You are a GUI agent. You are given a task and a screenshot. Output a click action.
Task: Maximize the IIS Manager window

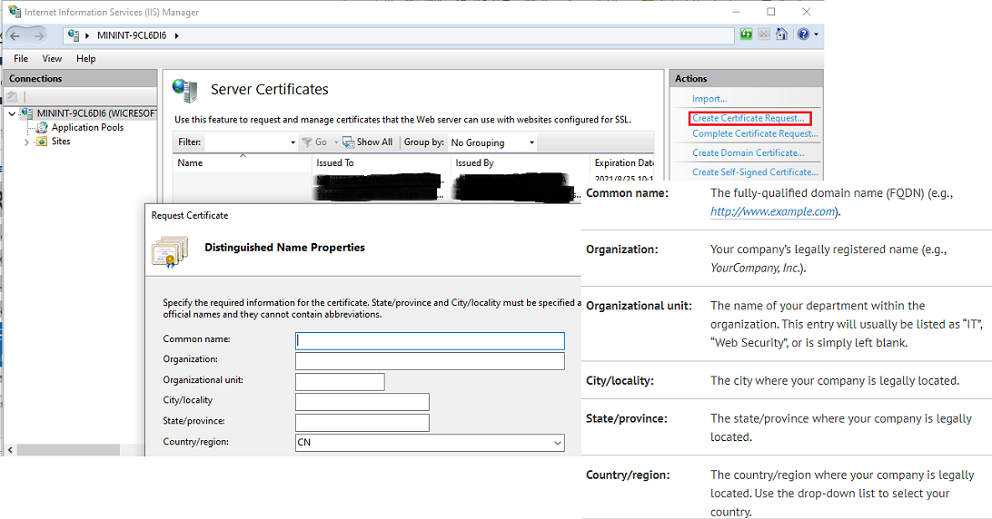(x=771, y=11)
